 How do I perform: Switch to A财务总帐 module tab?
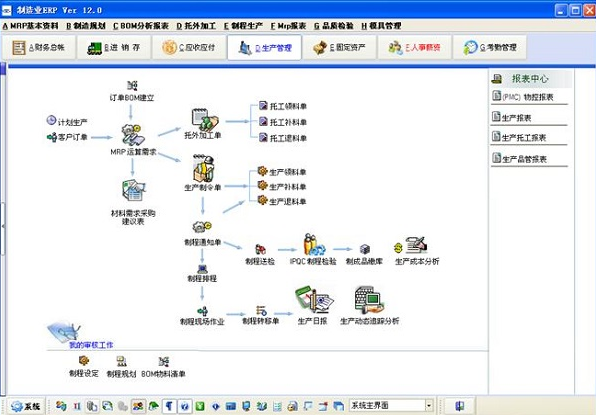coord(39,48)
